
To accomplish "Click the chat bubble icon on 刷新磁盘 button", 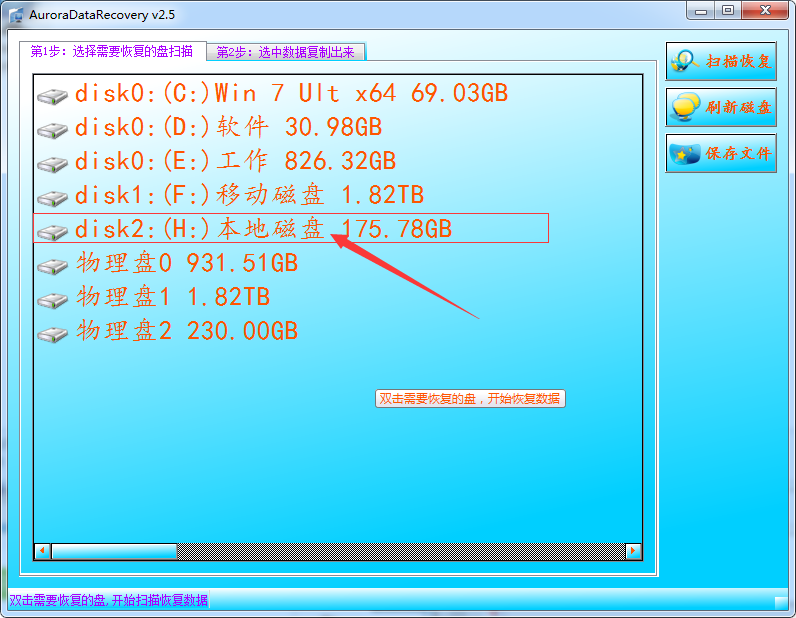I will point(685,107).
